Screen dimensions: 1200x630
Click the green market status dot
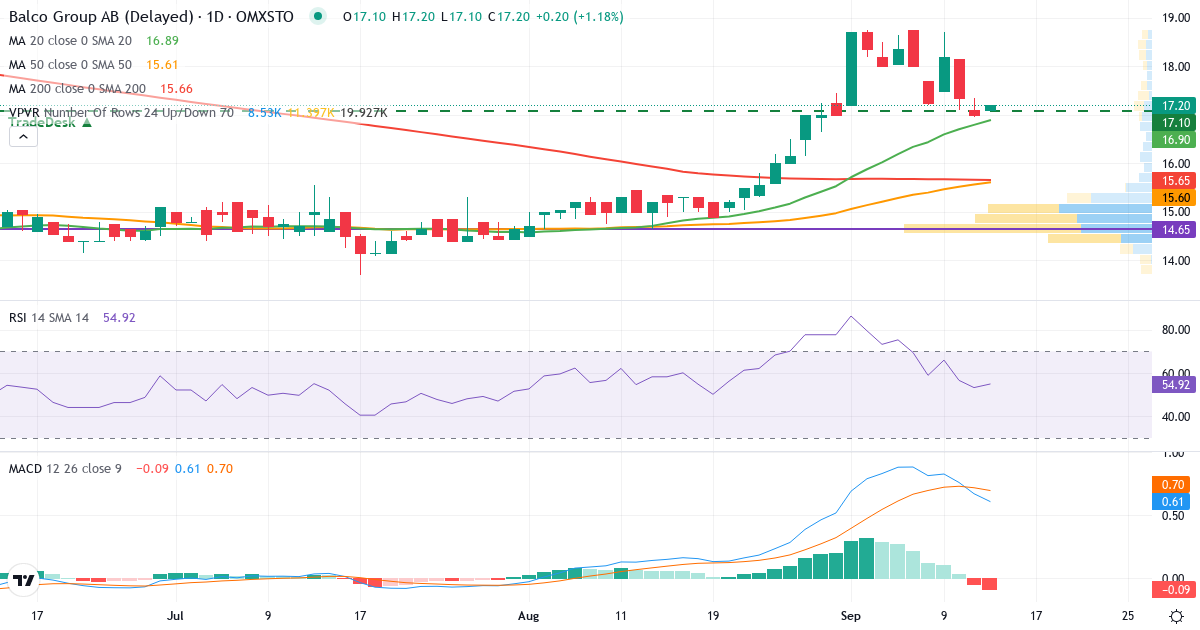[x=318, y=17]
